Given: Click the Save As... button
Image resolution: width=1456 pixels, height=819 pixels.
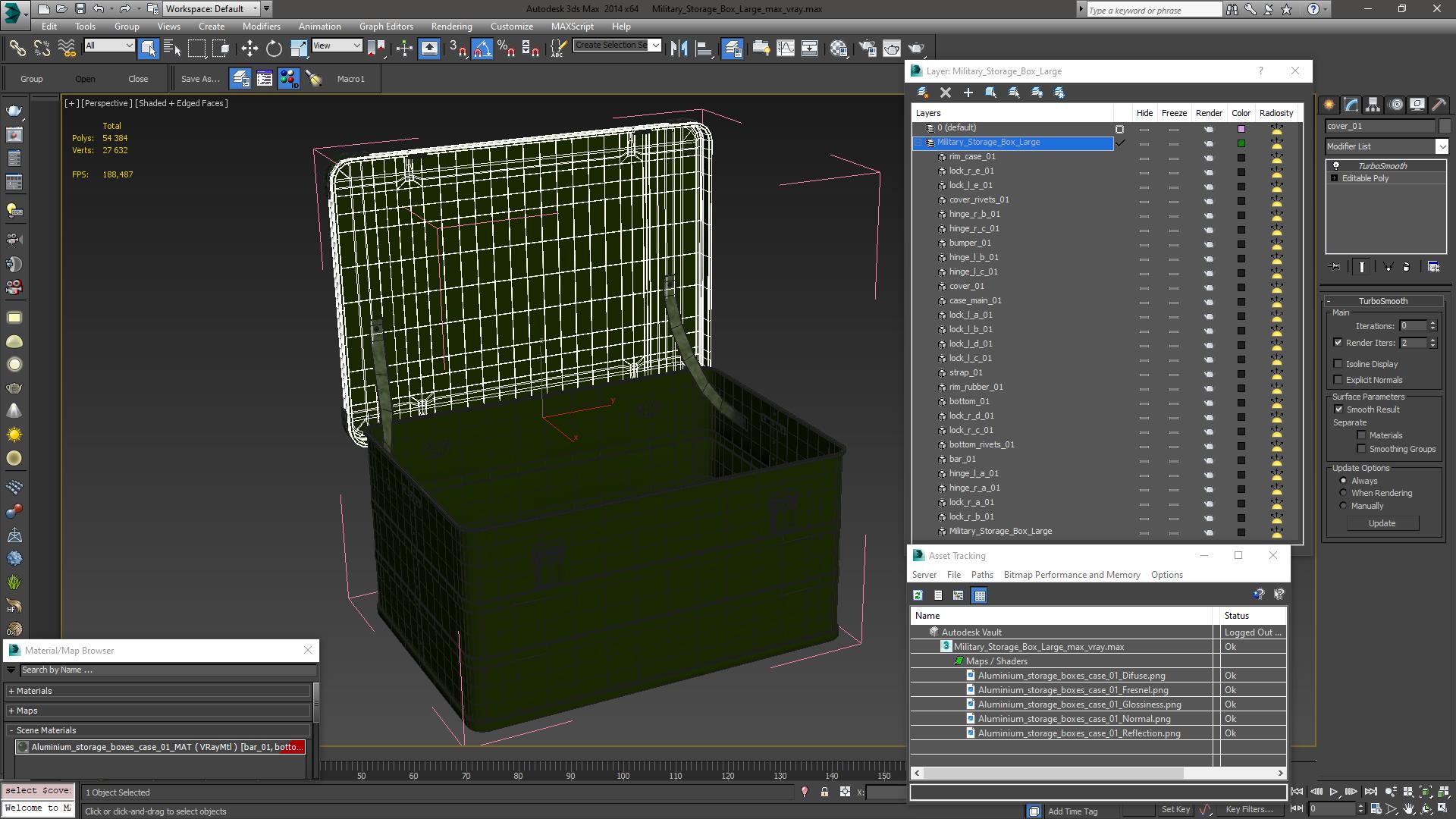Looking at the screenshot, I should (200, 79).
